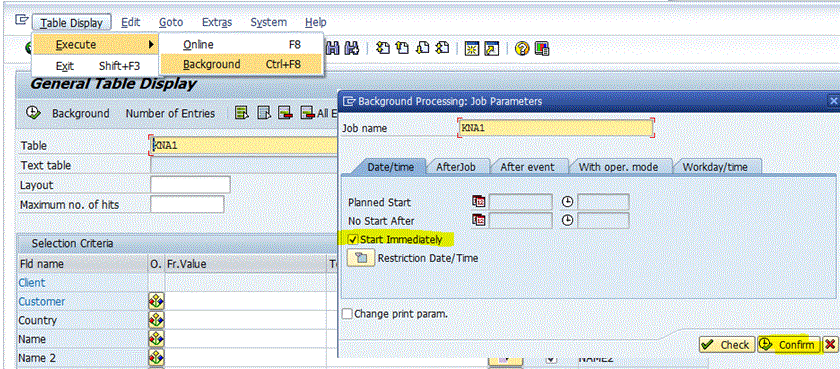Switch to the Date/time tab
Viewport: 840px width, 369px height.
point(391,167)
